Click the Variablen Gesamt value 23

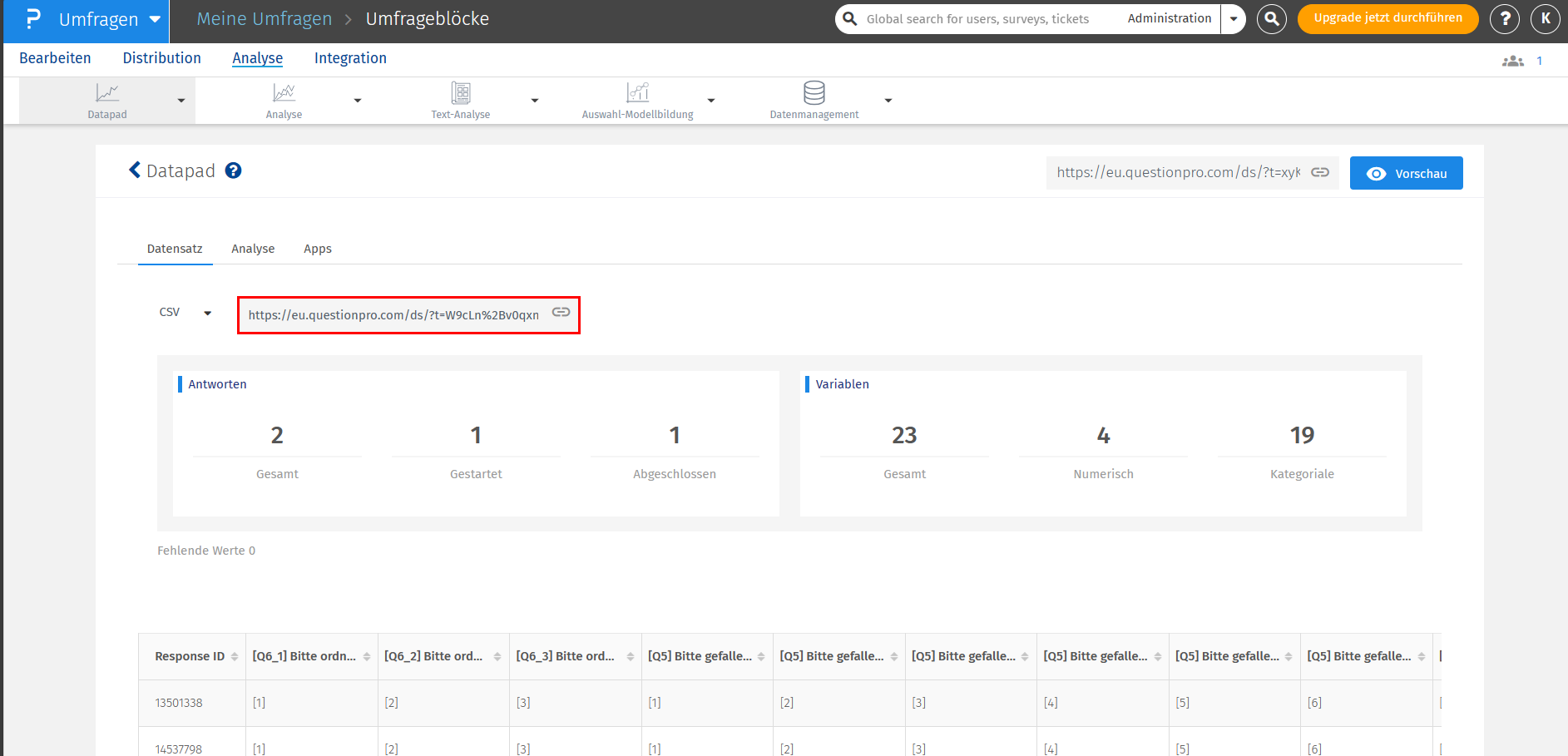pyautogui.click(x=904, y=435)
